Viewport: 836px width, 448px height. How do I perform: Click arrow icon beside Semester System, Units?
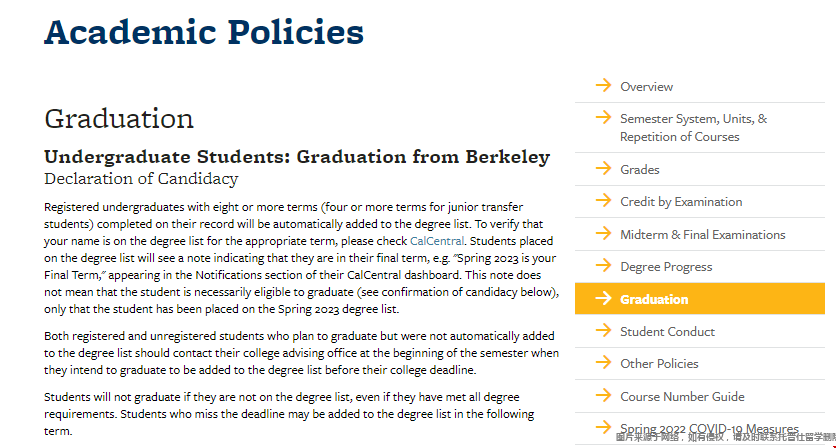tap(604, 117)
